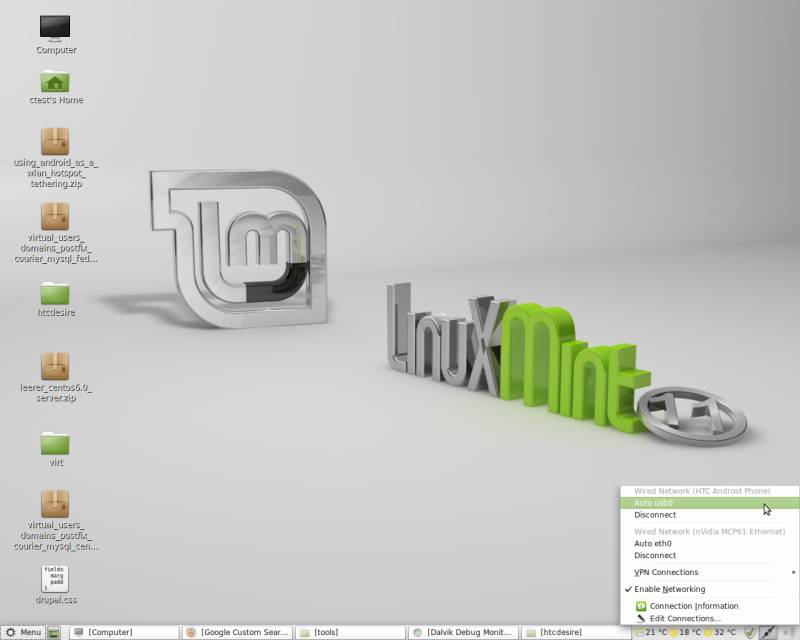Select Auto usb0 connection
The image size is (800, 640).
pos(710,503)
